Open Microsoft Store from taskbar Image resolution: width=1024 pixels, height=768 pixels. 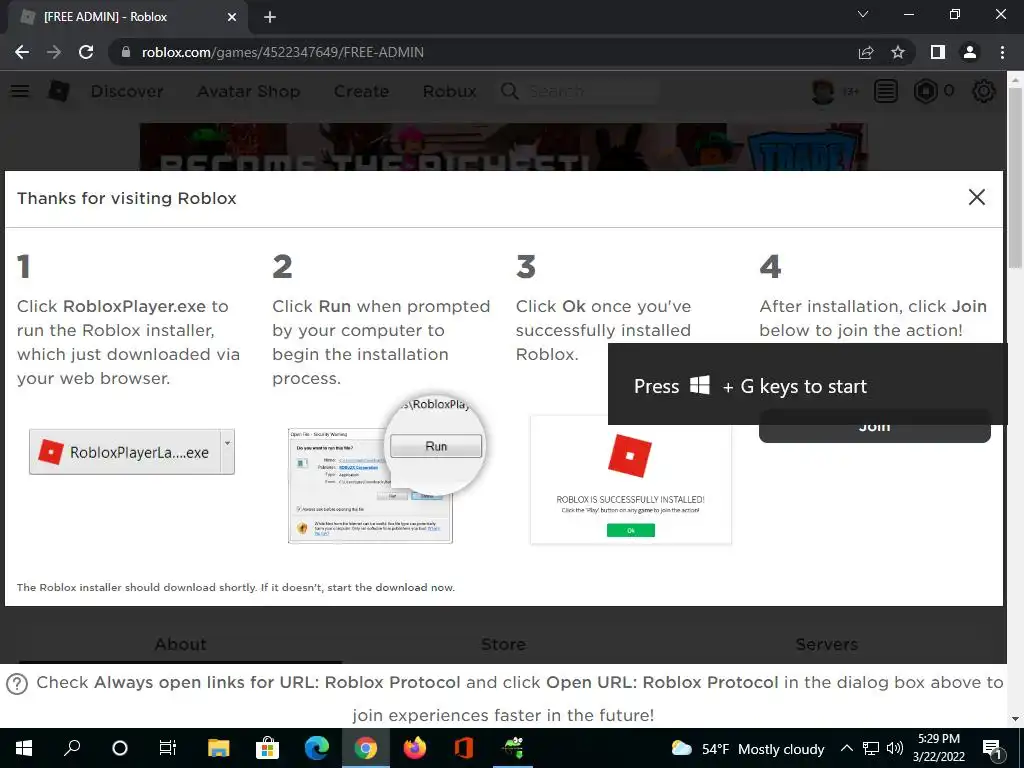(x=267, y=748)
